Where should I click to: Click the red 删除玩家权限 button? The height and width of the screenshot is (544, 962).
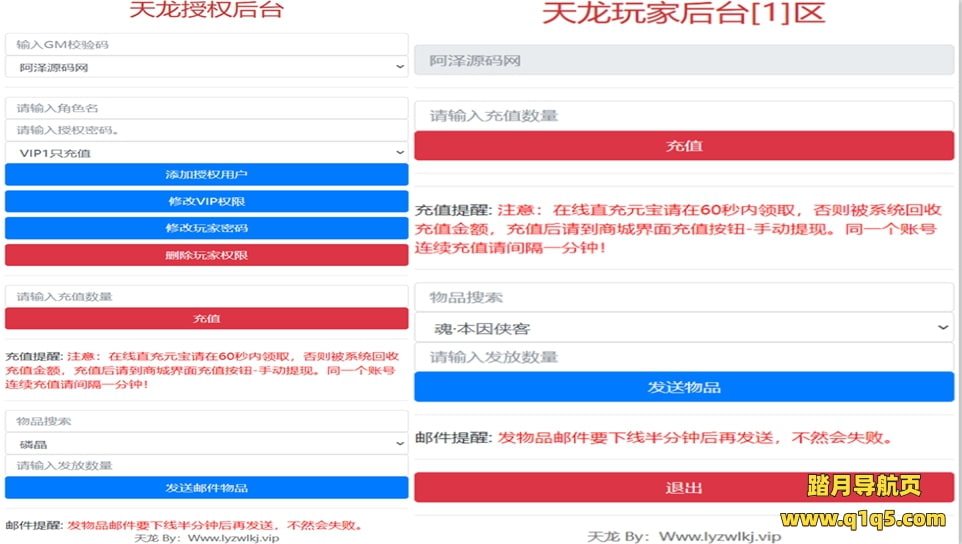pyautogui.click(x=206, y=255)
